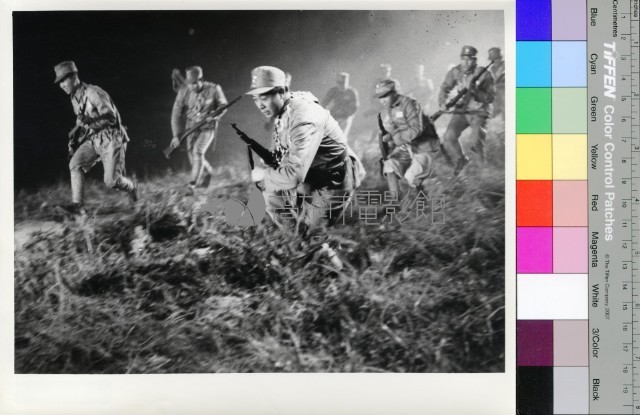The height and width of the screenshot is (415, 640).
Task: Pick the solid black color patch
Action: (x=534, y=390)
